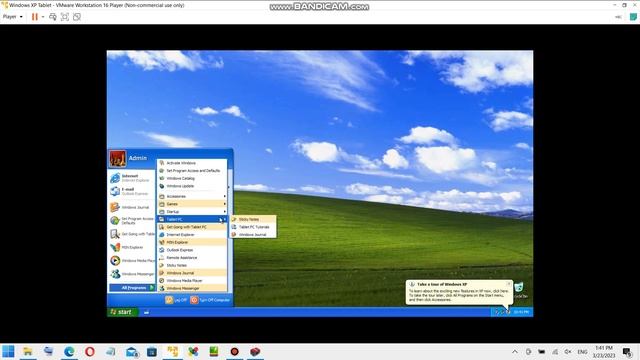Launch Opera browser from host taskbar
Screen dimensions: 640x360
(90, 351)
